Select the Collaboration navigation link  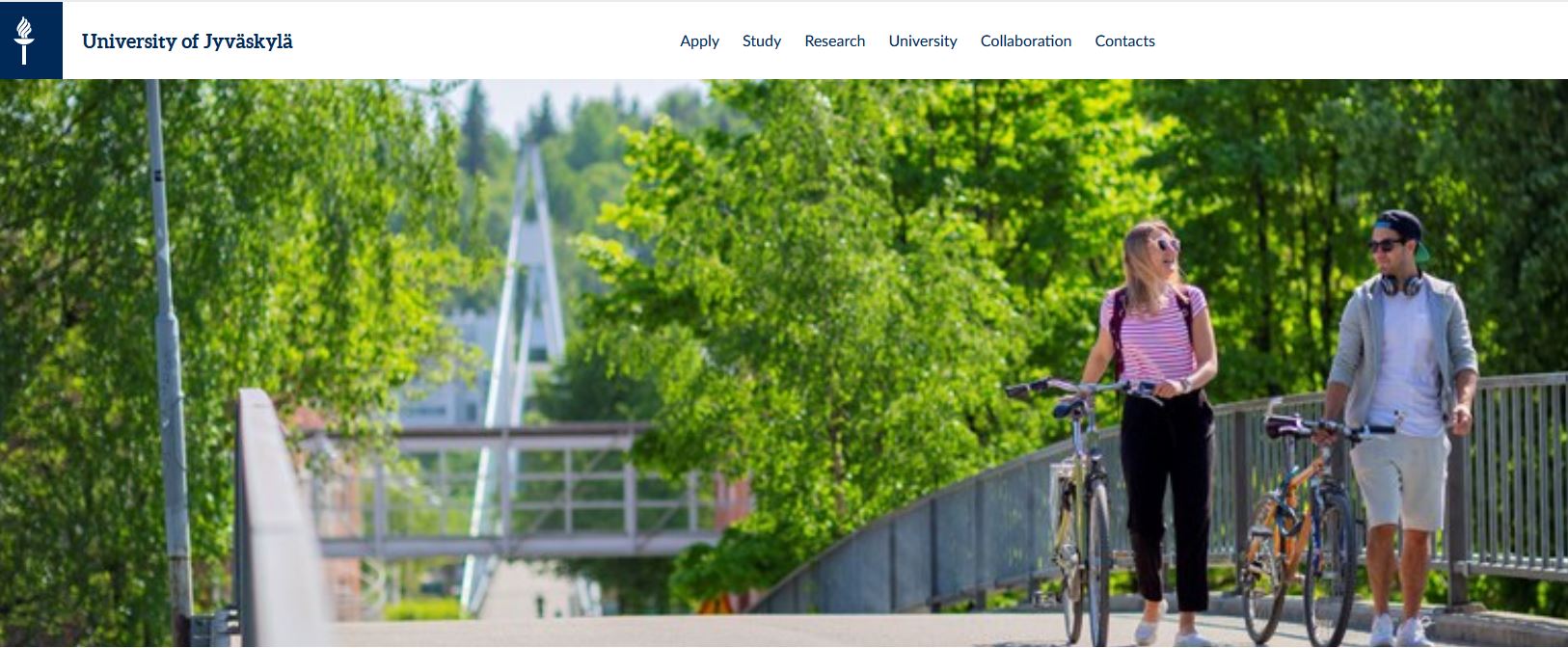pyautogui.click(x=1025, y=40)
